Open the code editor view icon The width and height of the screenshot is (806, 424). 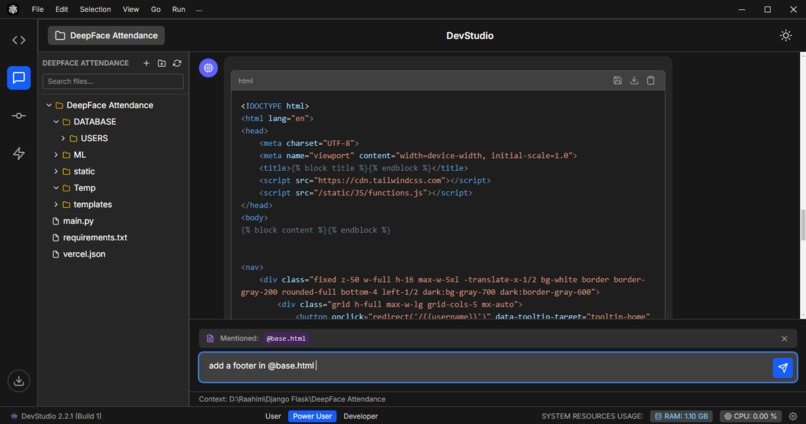(x=19, y=40)
